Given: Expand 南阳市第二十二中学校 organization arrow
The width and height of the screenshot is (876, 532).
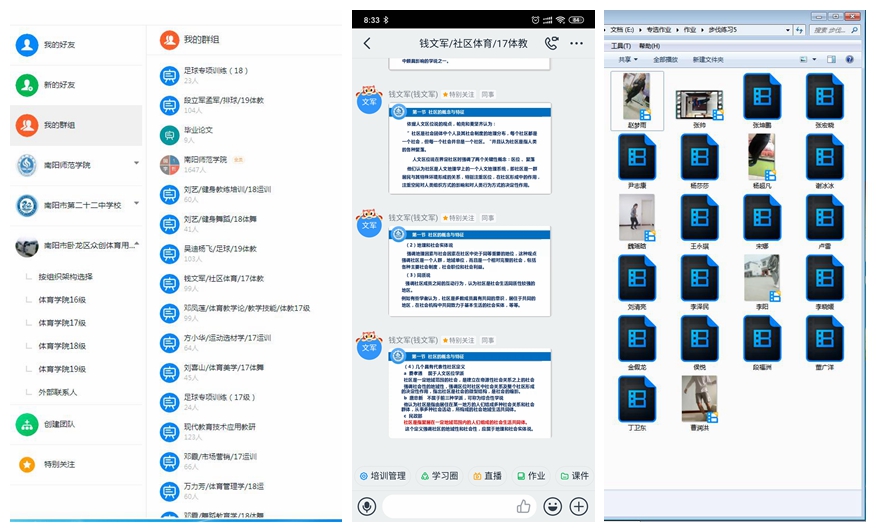Looking at the screenshot, I should 137,205.
